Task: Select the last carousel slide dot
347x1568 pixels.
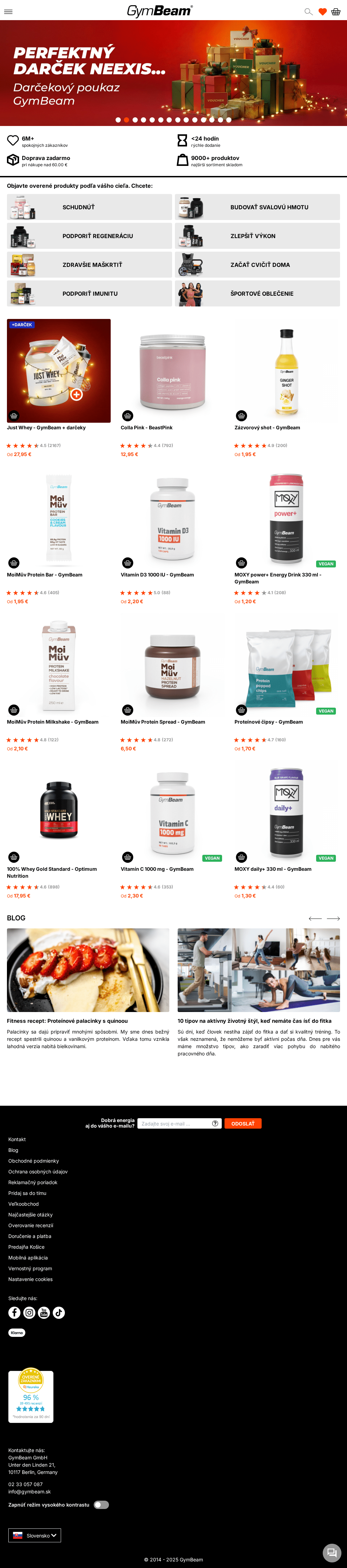Action: click(x=228, y=120)
